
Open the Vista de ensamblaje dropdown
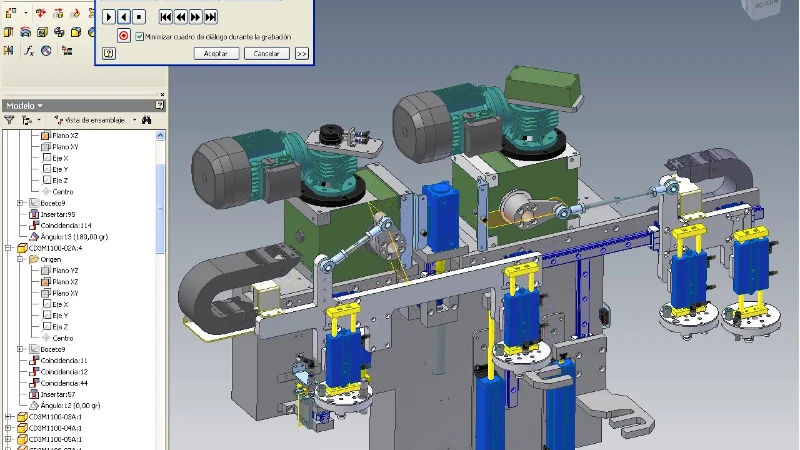135,120
